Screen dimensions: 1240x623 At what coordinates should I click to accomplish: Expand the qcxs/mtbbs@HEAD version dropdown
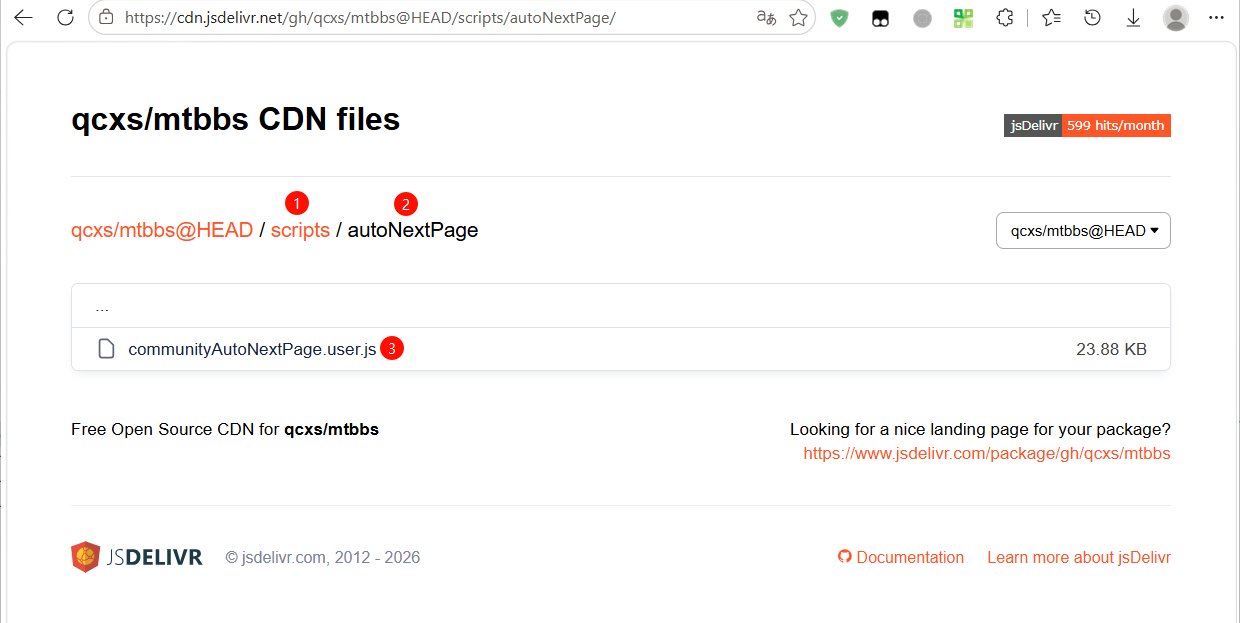[x=1083, y=231]
